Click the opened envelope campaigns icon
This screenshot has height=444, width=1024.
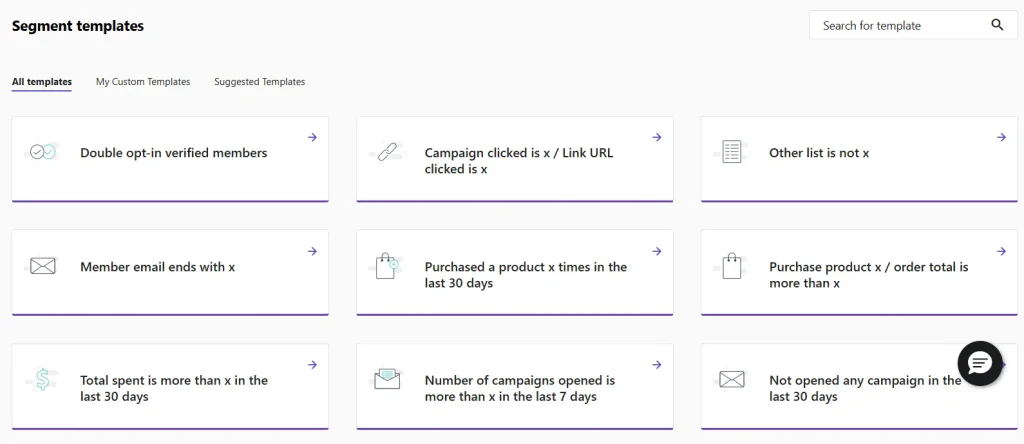[x=387, y=379]
